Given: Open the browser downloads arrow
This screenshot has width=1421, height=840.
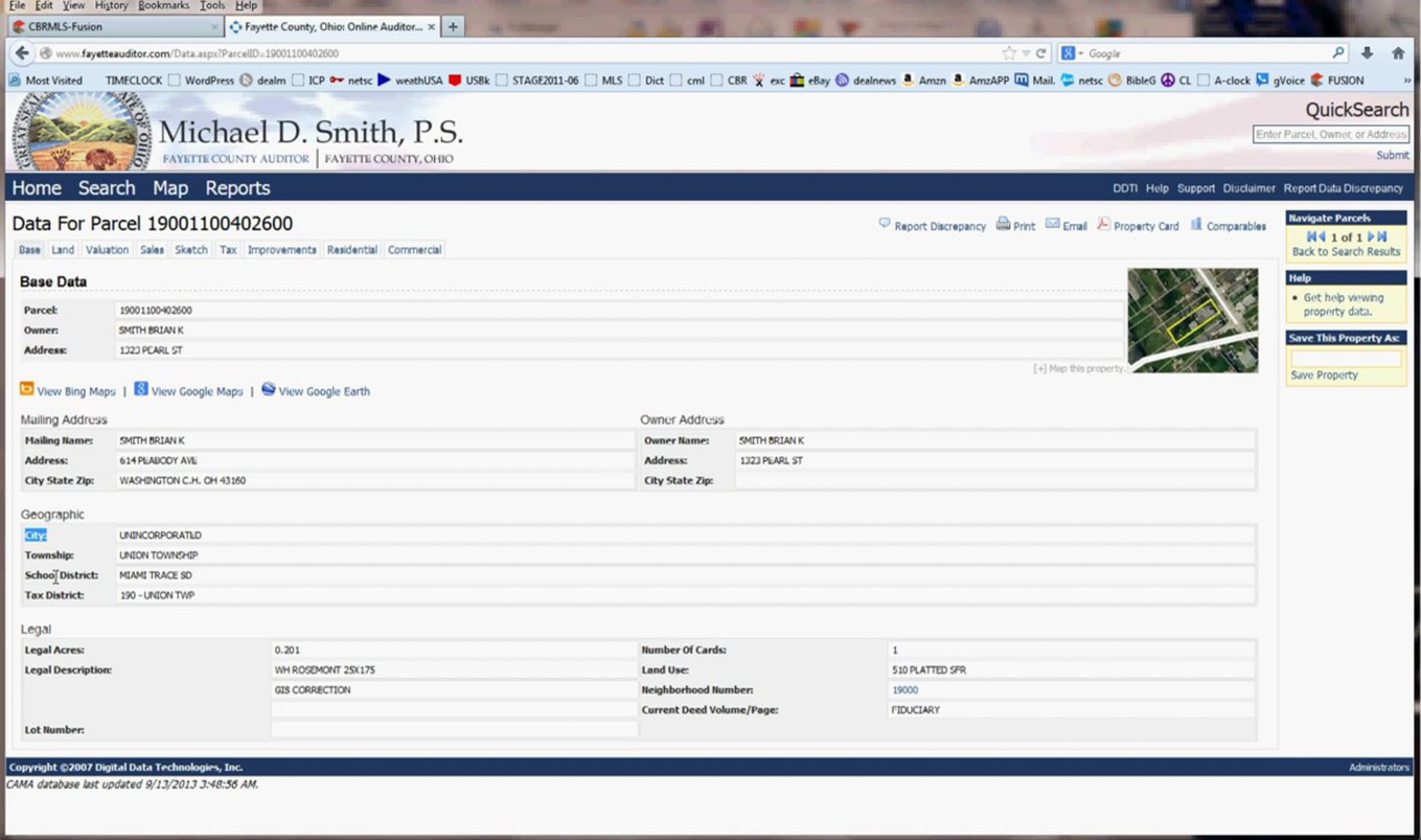Looking at the screenshot, I should [1367, 53].
